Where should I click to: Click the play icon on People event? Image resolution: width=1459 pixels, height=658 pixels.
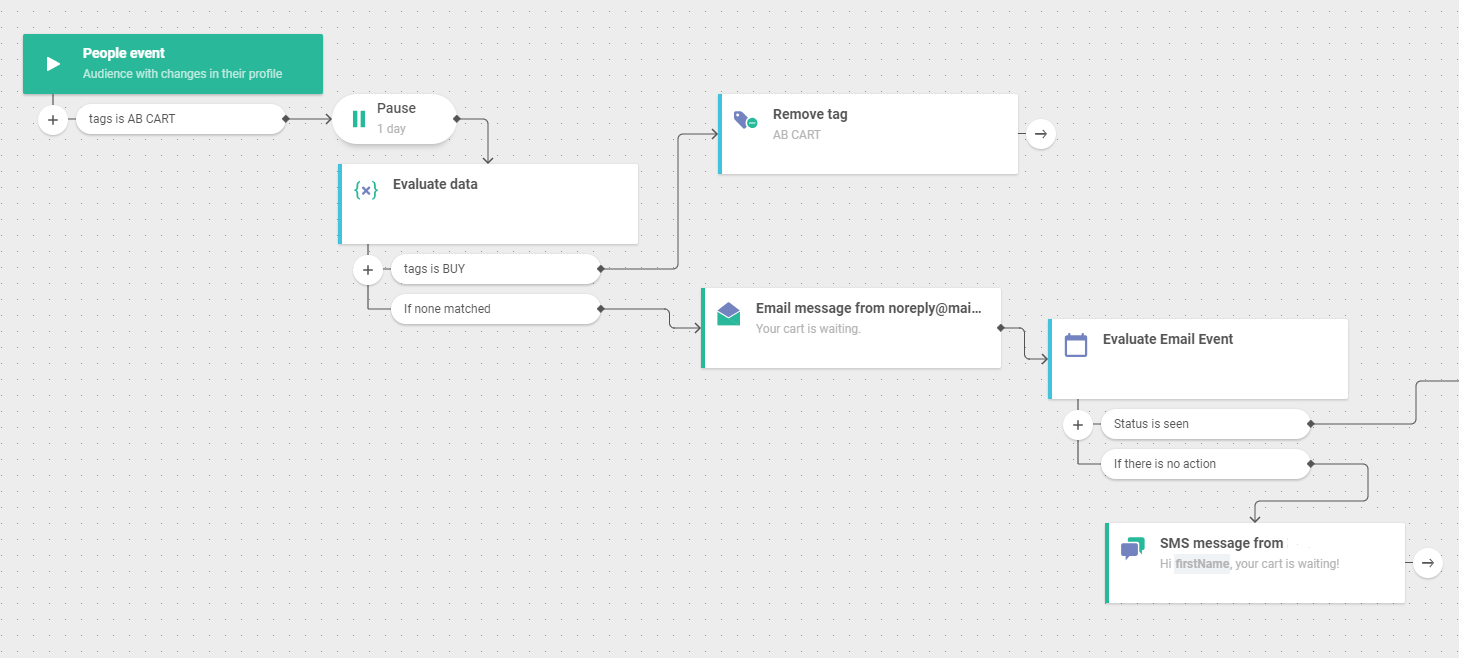[x=52, y=63]
